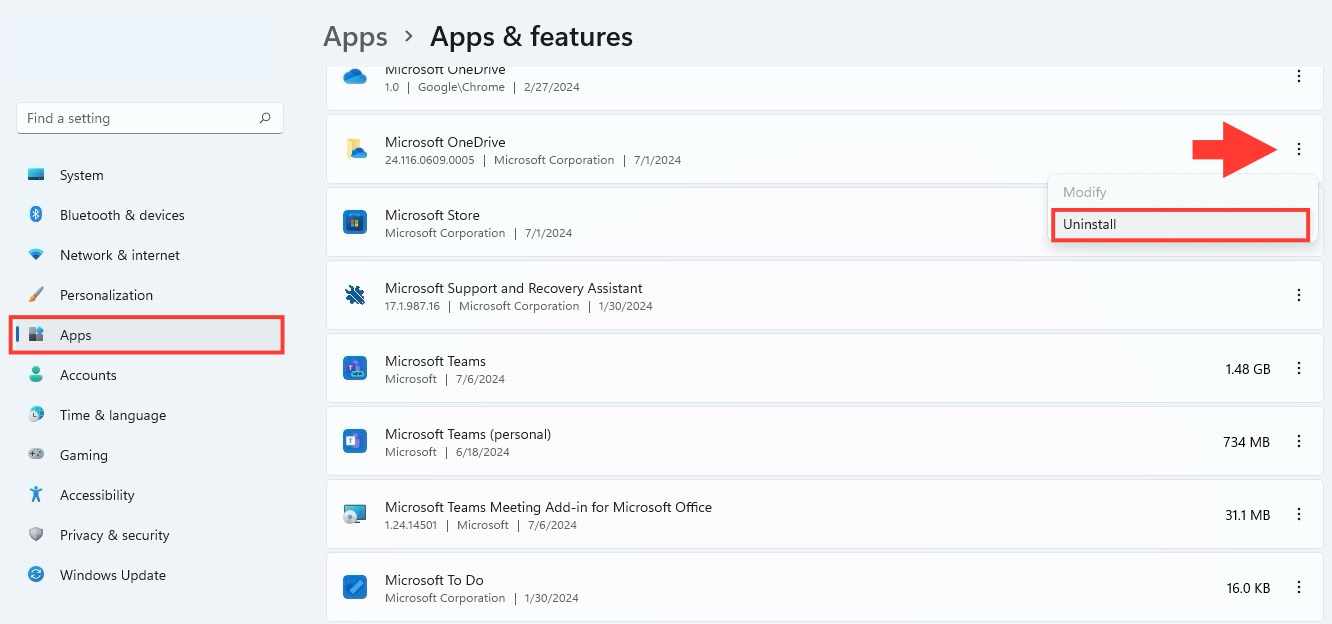
Task: Click the 1.48 GB size value
Action: click(1248, 369)
